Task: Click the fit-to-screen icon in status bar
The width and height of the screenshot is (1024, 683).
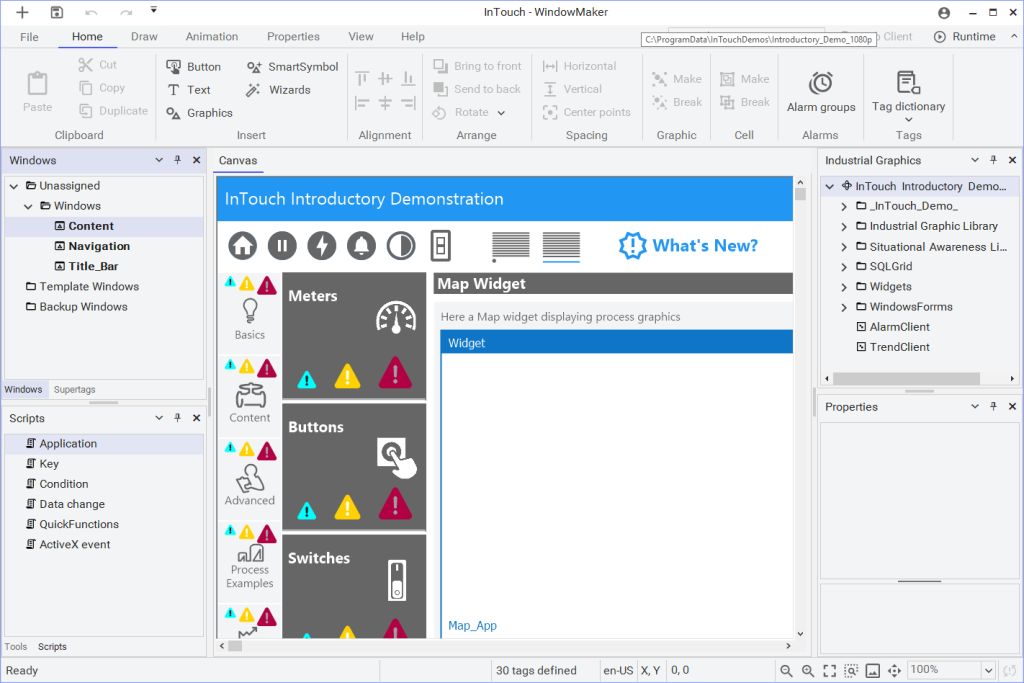Action: coord(829,670)
